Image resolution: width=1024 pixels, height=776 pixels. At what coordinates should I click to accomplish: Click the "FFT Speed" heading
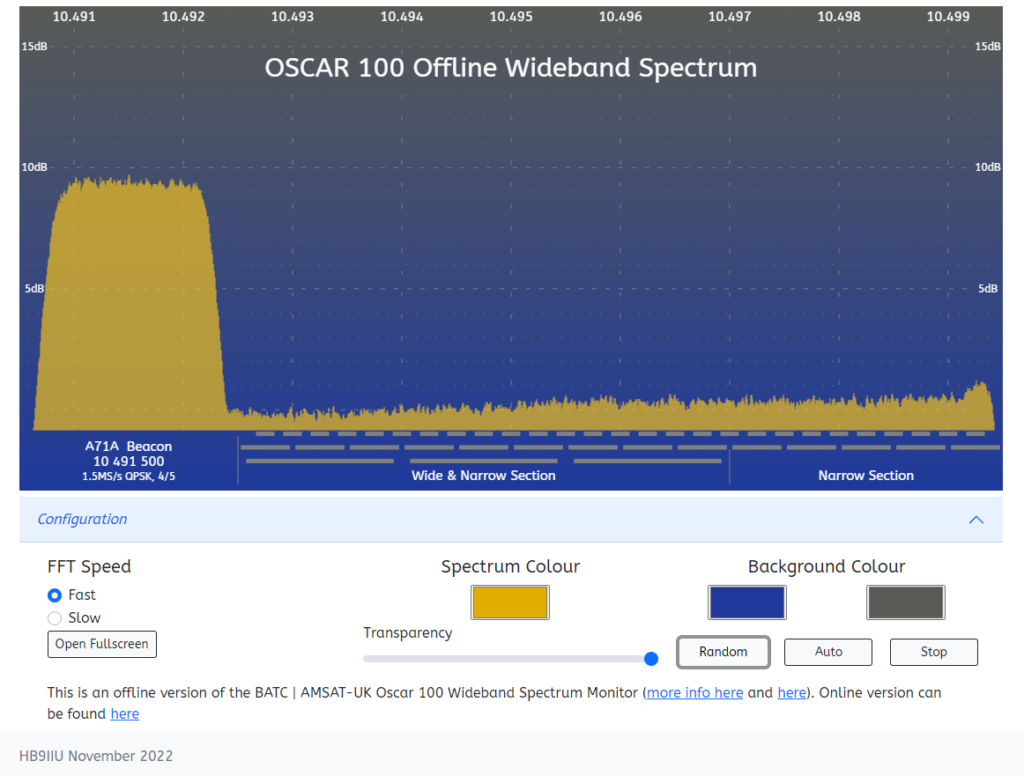(89, 566)
